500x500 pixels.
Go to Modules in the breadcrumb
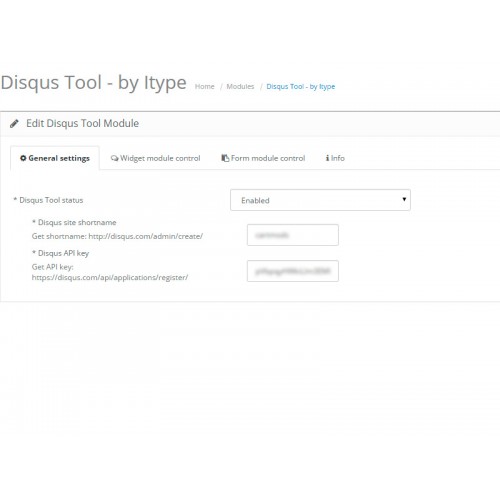tap(240, 87)
